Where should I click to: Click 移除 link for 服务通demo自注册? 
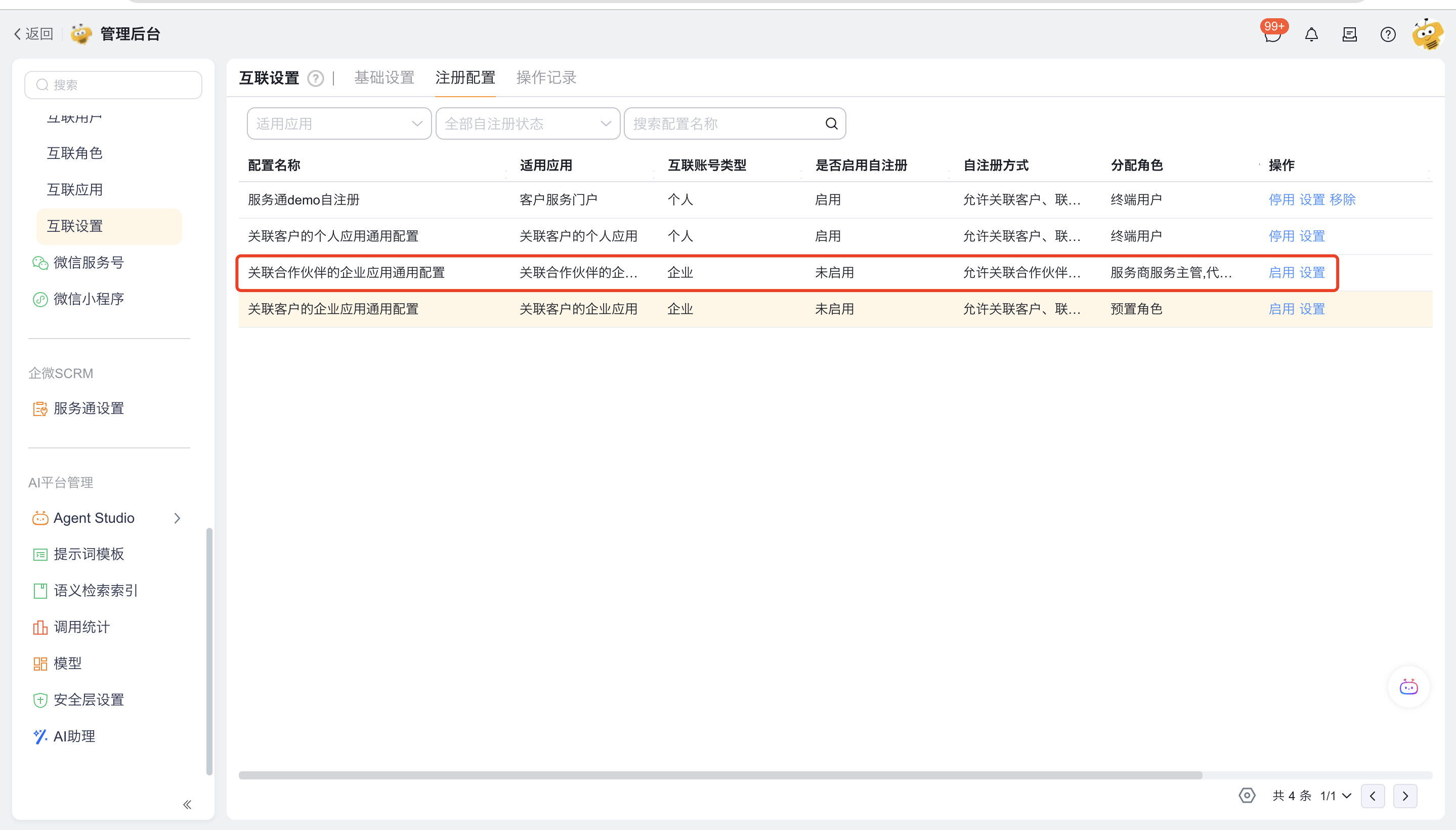[1342, 199]
